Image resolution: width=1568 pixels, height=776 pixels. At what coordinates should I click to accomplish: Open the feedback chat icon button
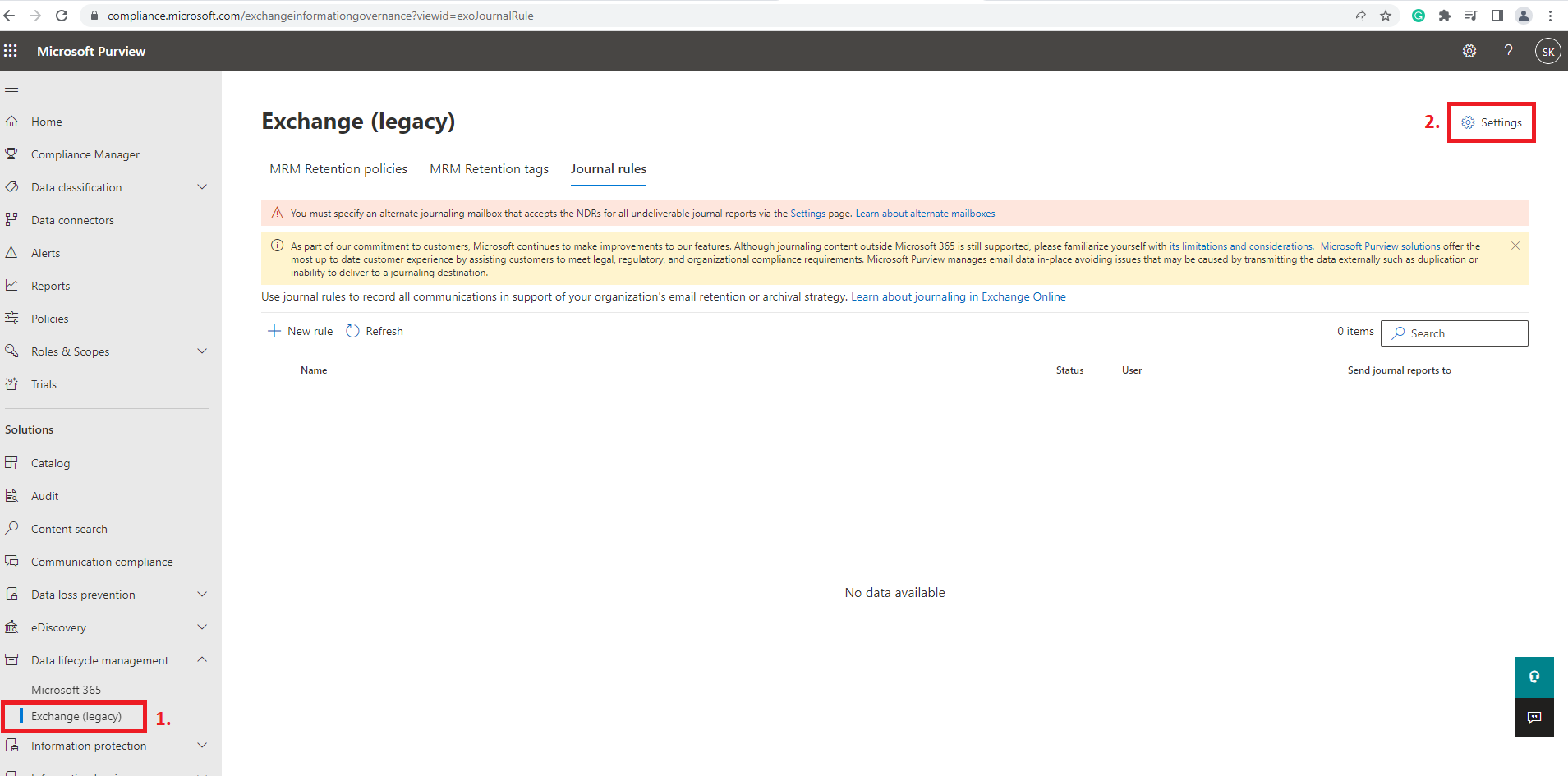pos(1534,717)
